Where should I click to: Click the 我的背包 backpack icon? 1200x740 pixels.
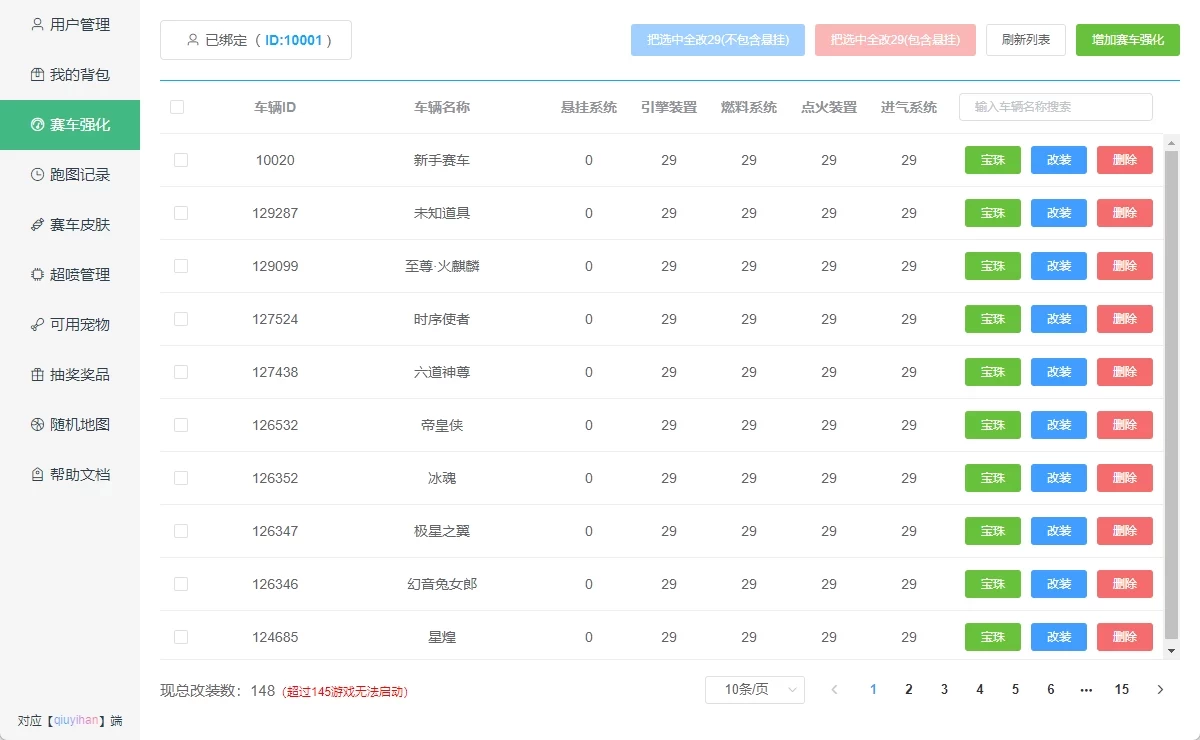(37, 74)
